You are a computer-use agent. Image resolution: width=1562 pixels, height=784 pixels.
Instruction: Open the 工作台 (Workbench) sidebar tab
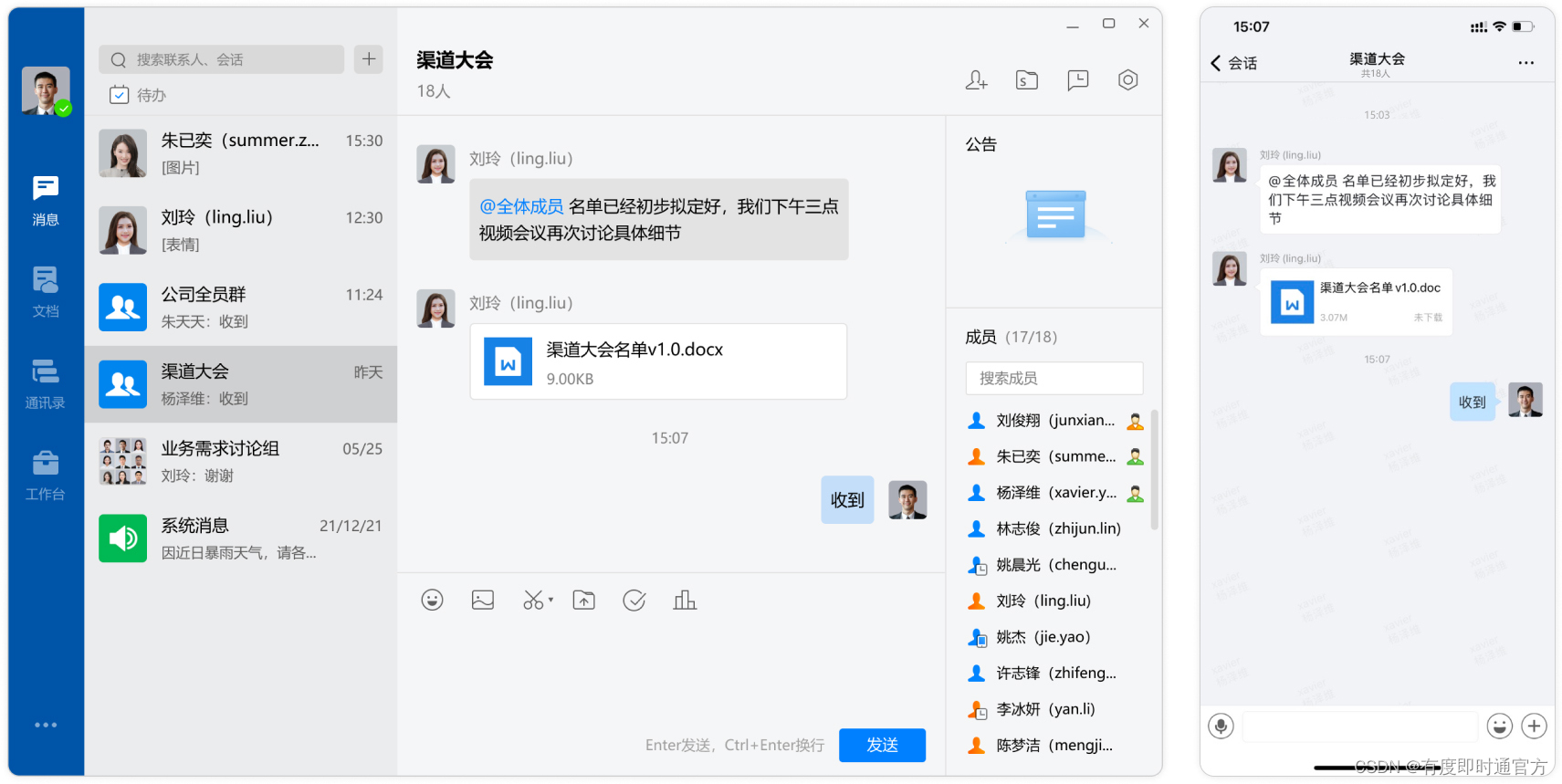(x=46, y=476)
